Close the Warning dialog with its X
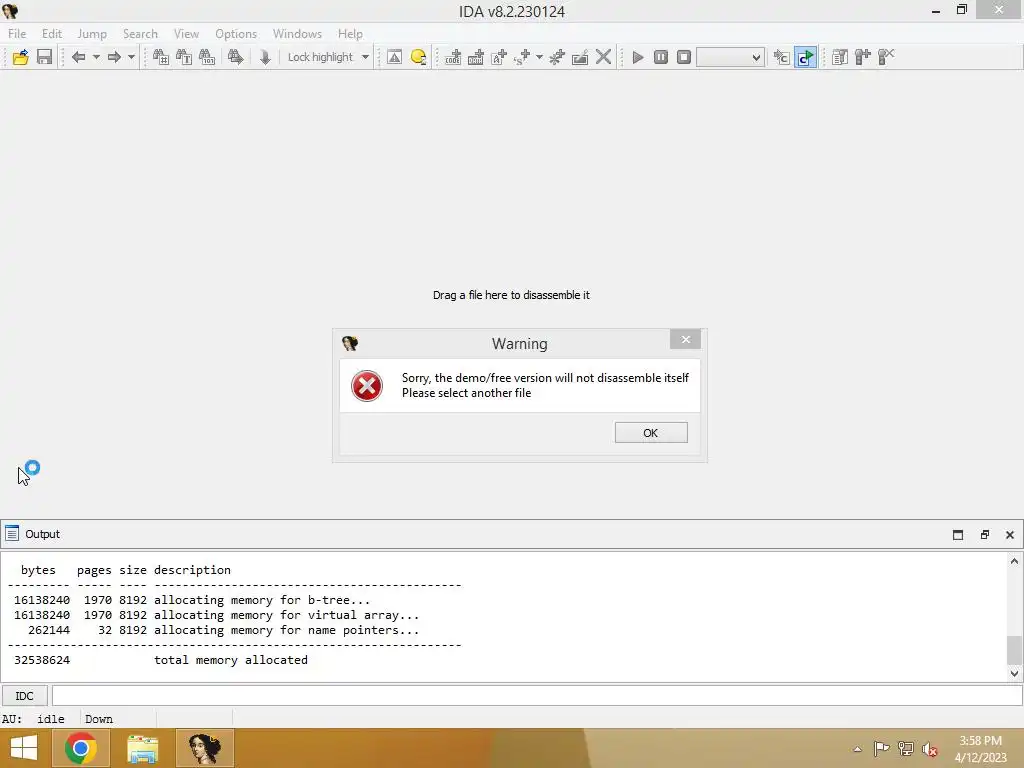The width and height of the screenshot is (1024, 768). [685, 340]
